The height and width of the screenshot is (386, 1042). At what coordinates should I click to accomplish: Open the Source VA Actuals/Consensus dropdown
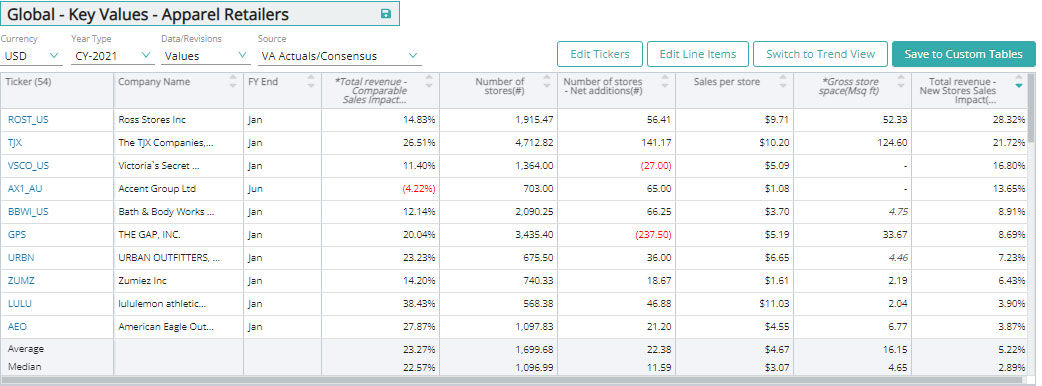click(340, 56)
